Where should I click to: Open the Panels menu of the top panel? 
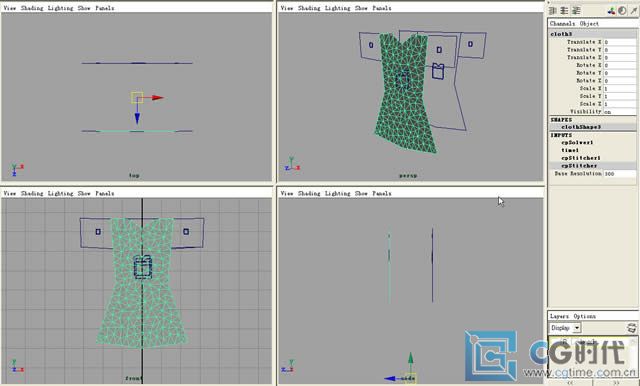click(x=105, y=8)
